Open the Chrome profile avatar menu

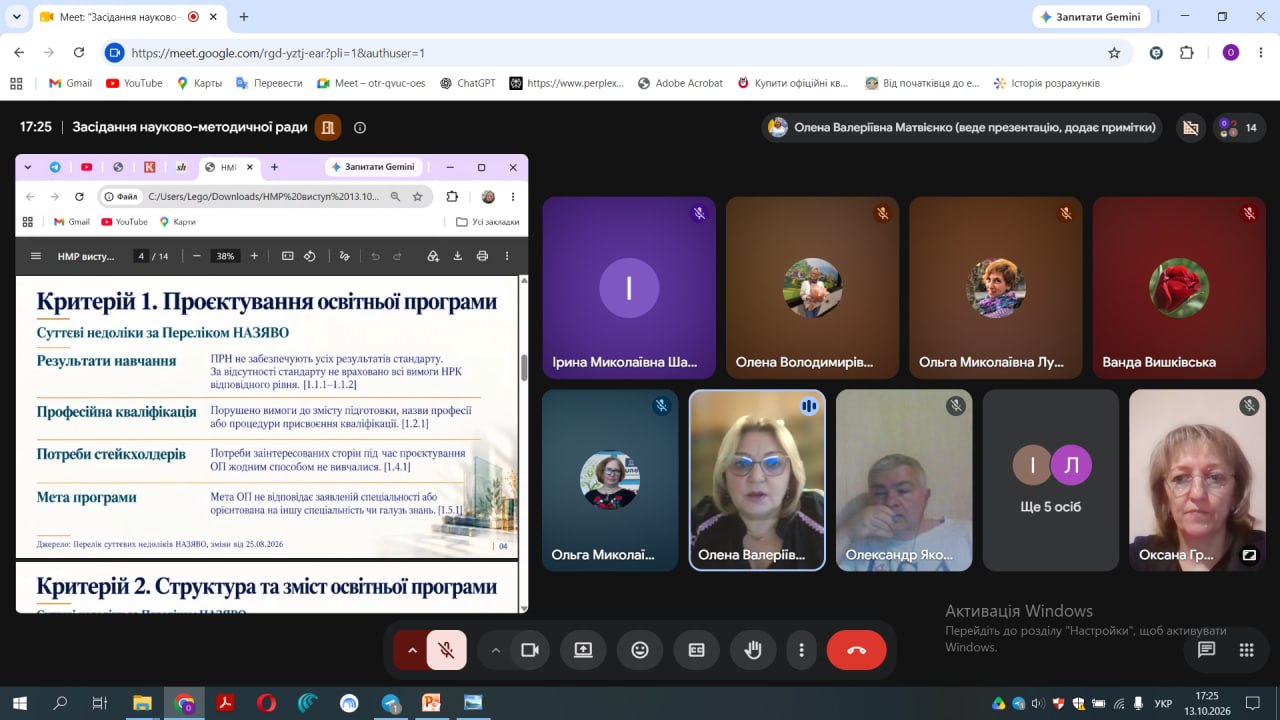[1231, 53]
